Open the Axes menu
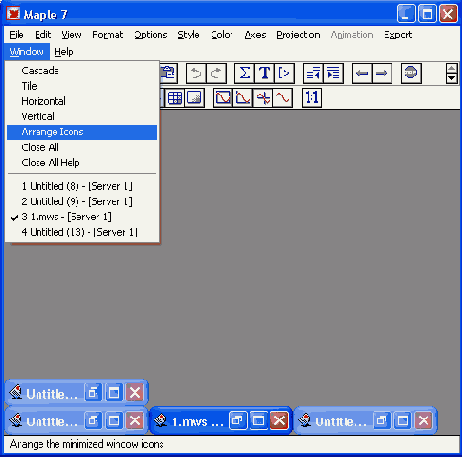This screenshot has width=462, height=457. pos(255,35)
